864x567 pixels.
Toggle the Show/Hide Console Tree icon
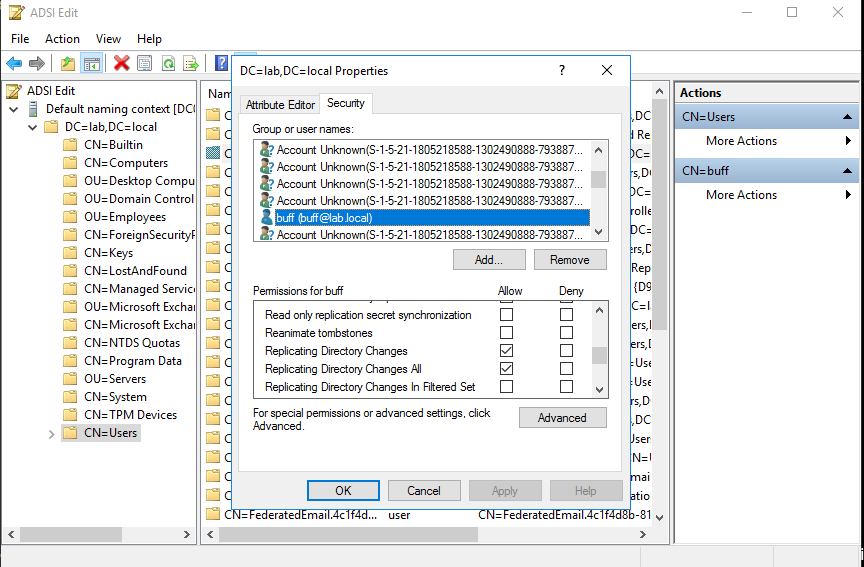tap(91, 63)
